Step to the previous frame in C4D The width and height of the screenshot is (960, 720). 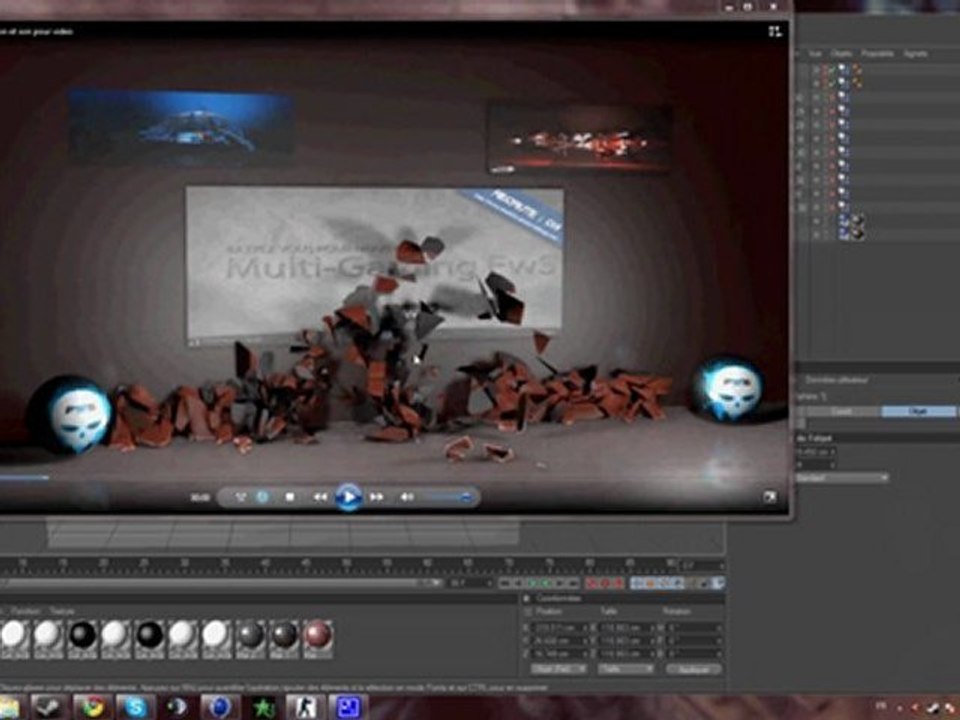519,583
